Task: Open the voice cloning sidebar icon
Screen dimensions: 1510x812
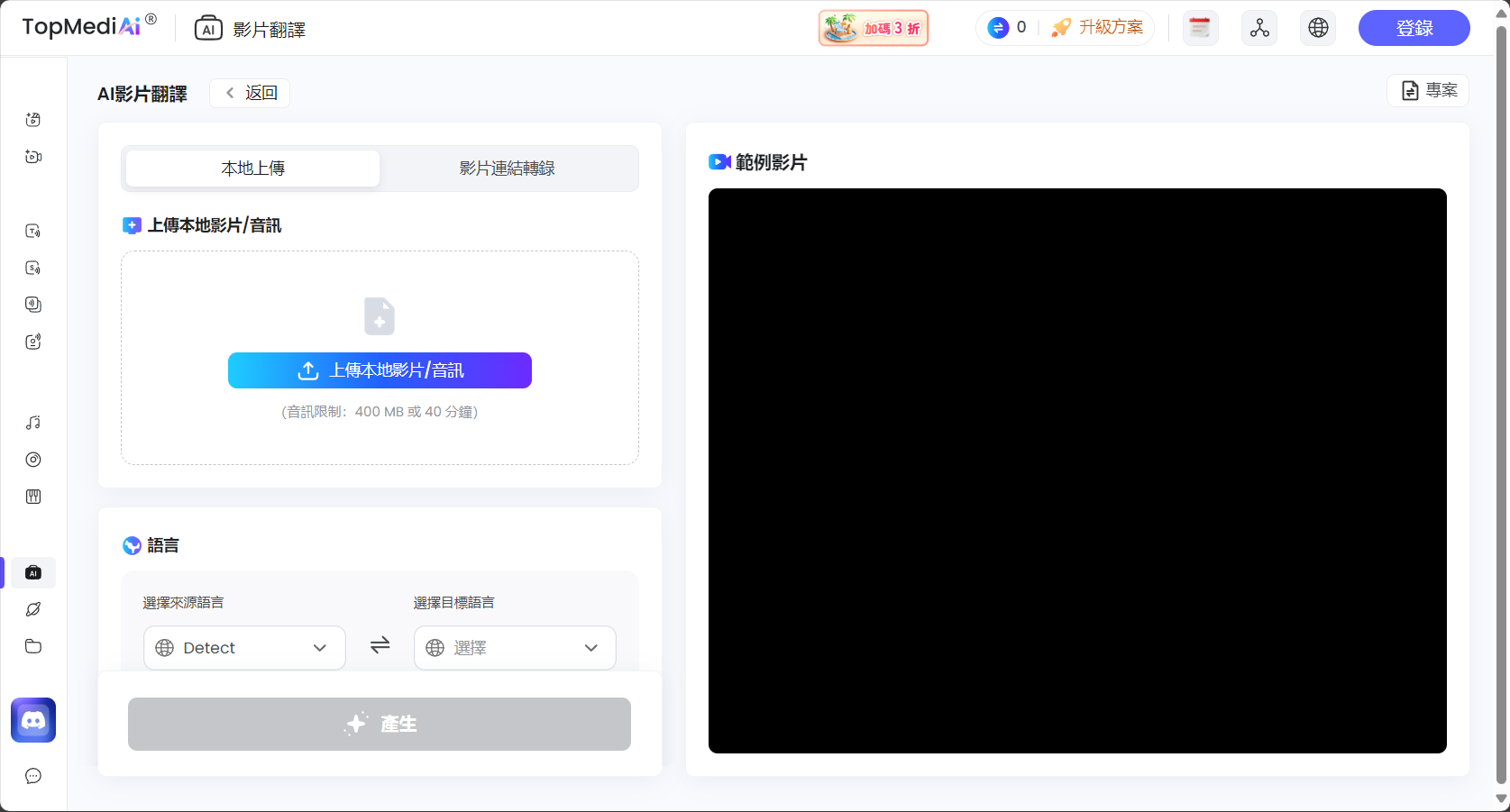Action: (33, 305)
